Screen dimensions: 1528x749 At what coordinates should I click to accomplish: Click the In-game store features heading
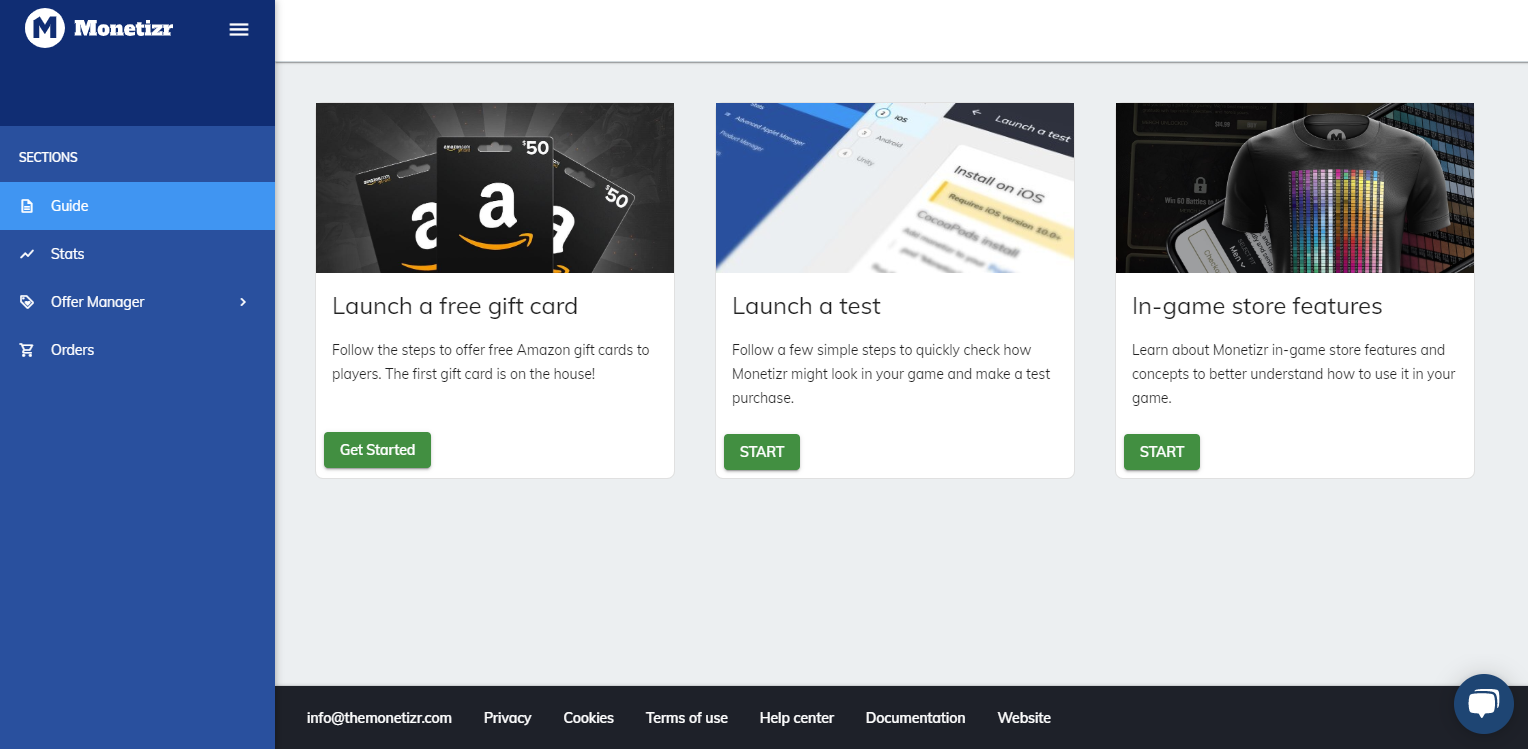(1257, 306)
